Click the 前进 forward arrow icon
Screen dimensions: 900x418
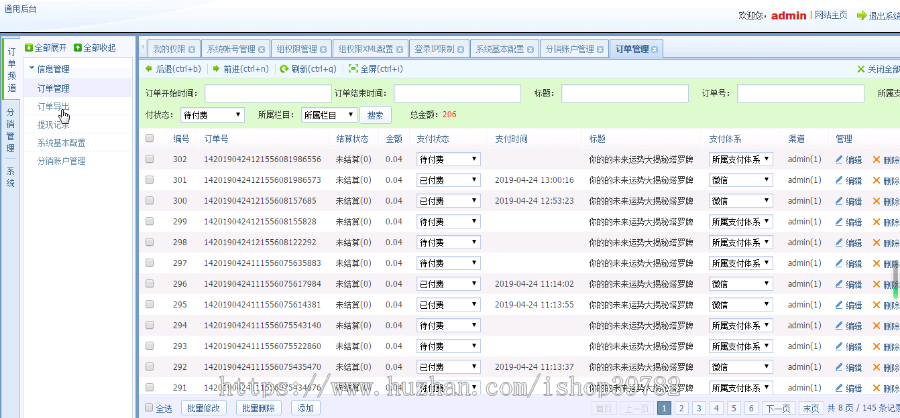(216, 69)
